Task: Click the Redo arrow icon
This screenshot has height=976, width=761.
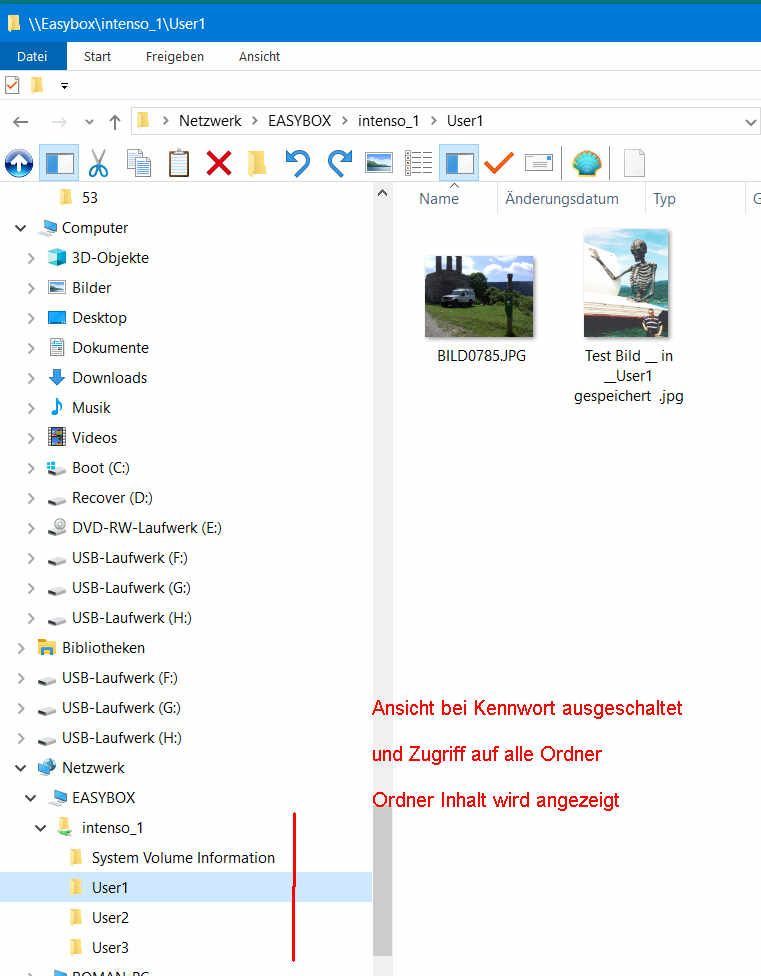Action: pos(339,163)
